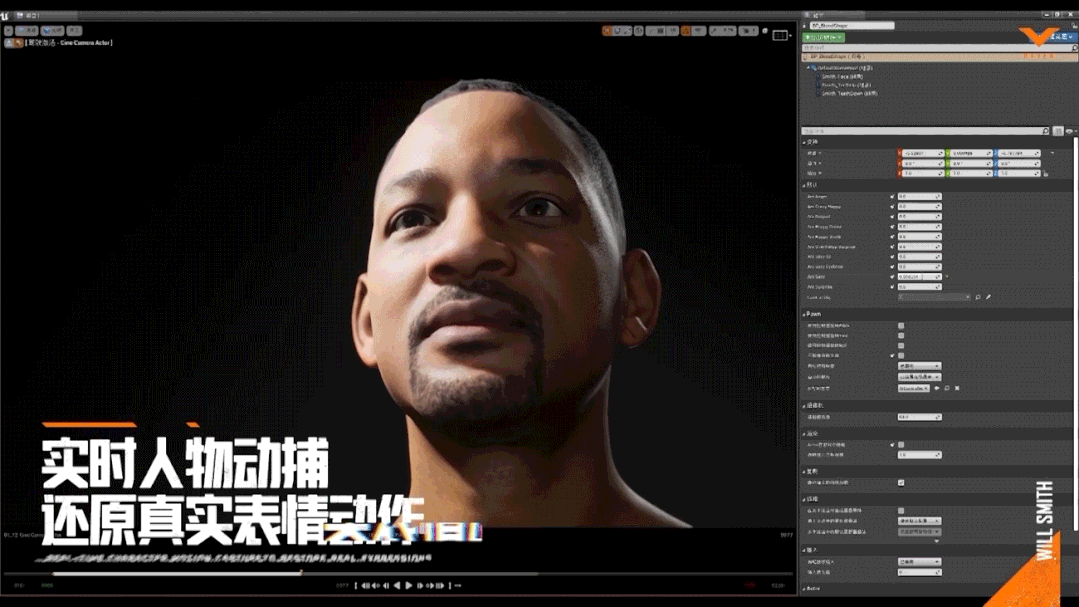This screenshot has width=1079, height=607.
Task: Jump to sequence start with the transport button
Action: [x=365, y=586]
